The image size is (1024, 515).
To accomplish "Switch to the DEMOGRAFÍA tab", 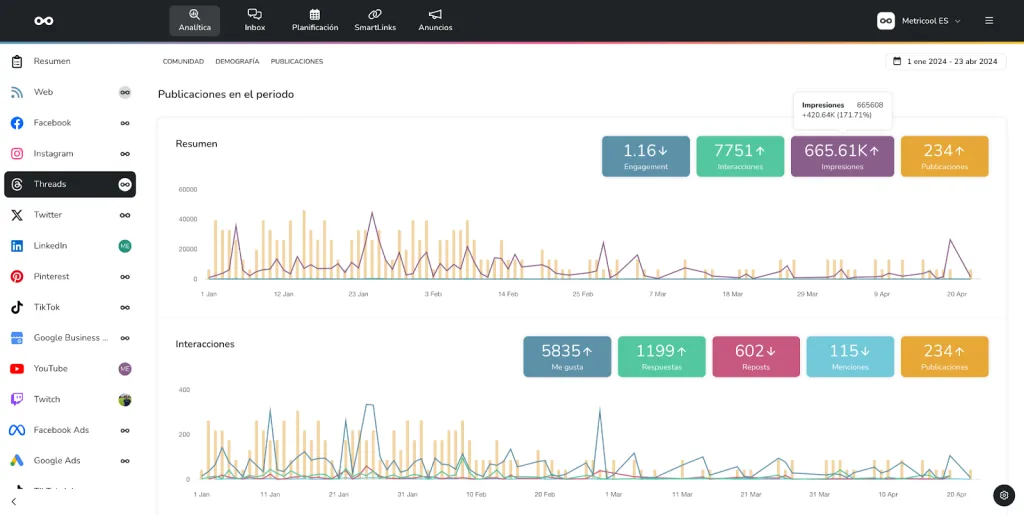I will coord(237,61).
